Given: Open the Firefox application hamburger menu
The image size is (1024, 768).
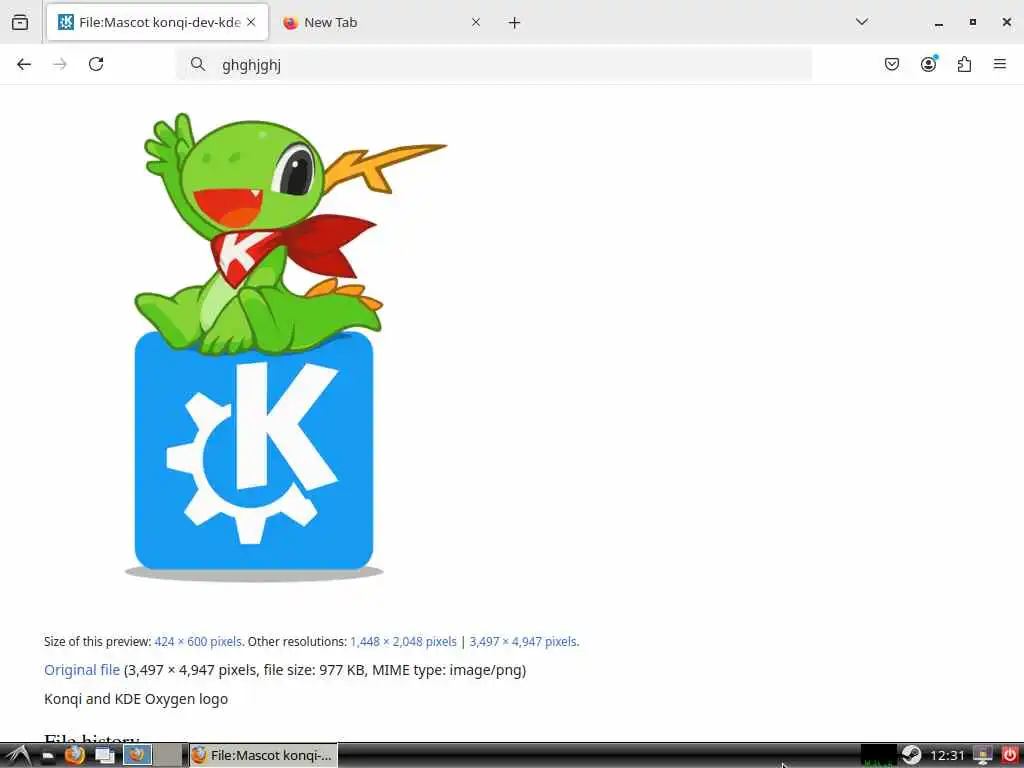Looking at the screenshot, I should (x=1000, y=64).
